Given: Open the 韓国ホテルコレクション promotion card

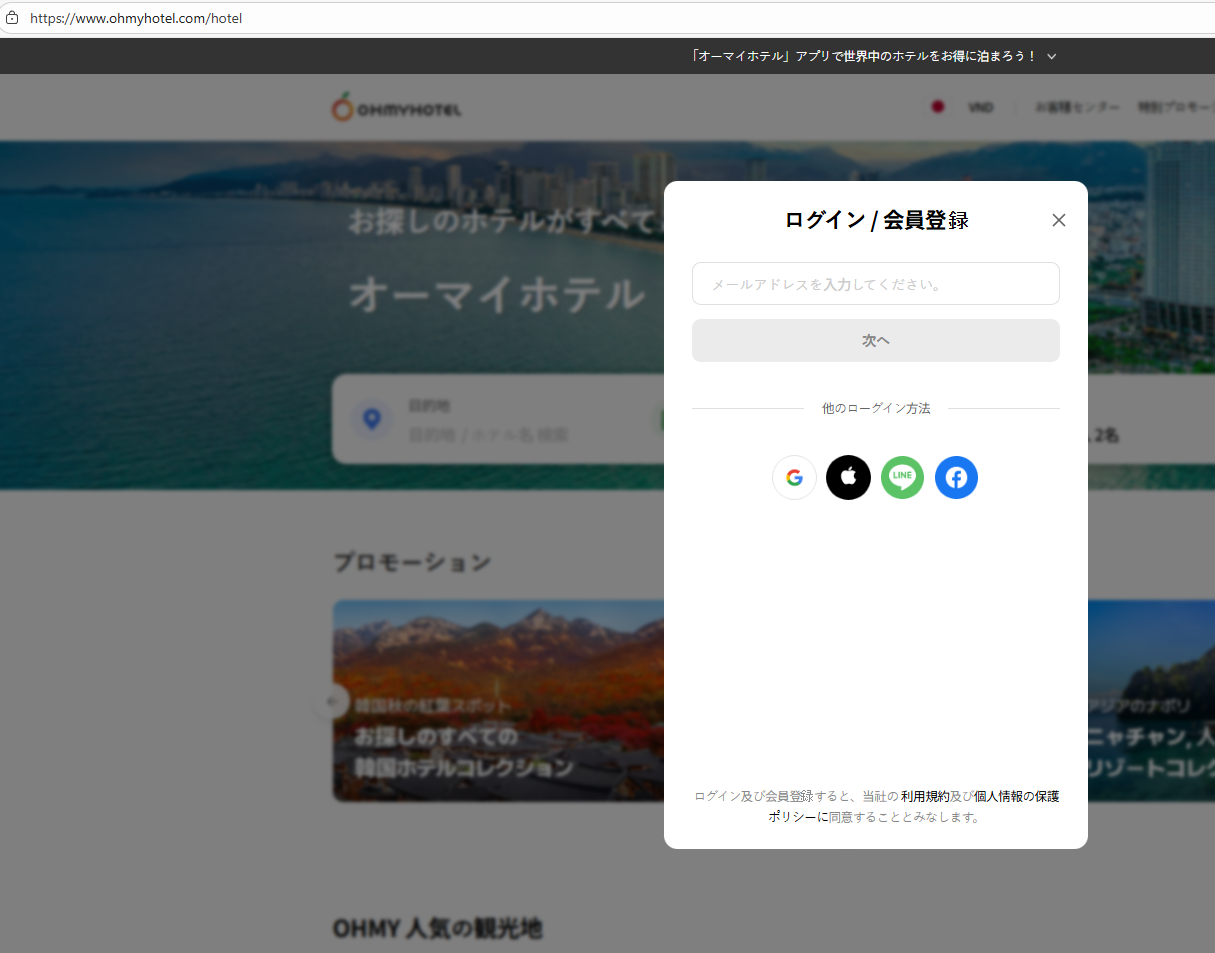Looking at the screenshot, I should 498,700.
